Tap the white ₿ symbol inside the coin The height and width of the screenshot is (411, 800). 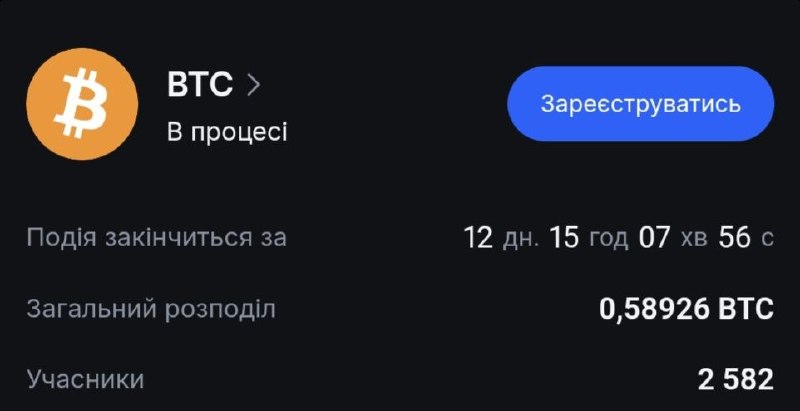[x=82, y=105]
